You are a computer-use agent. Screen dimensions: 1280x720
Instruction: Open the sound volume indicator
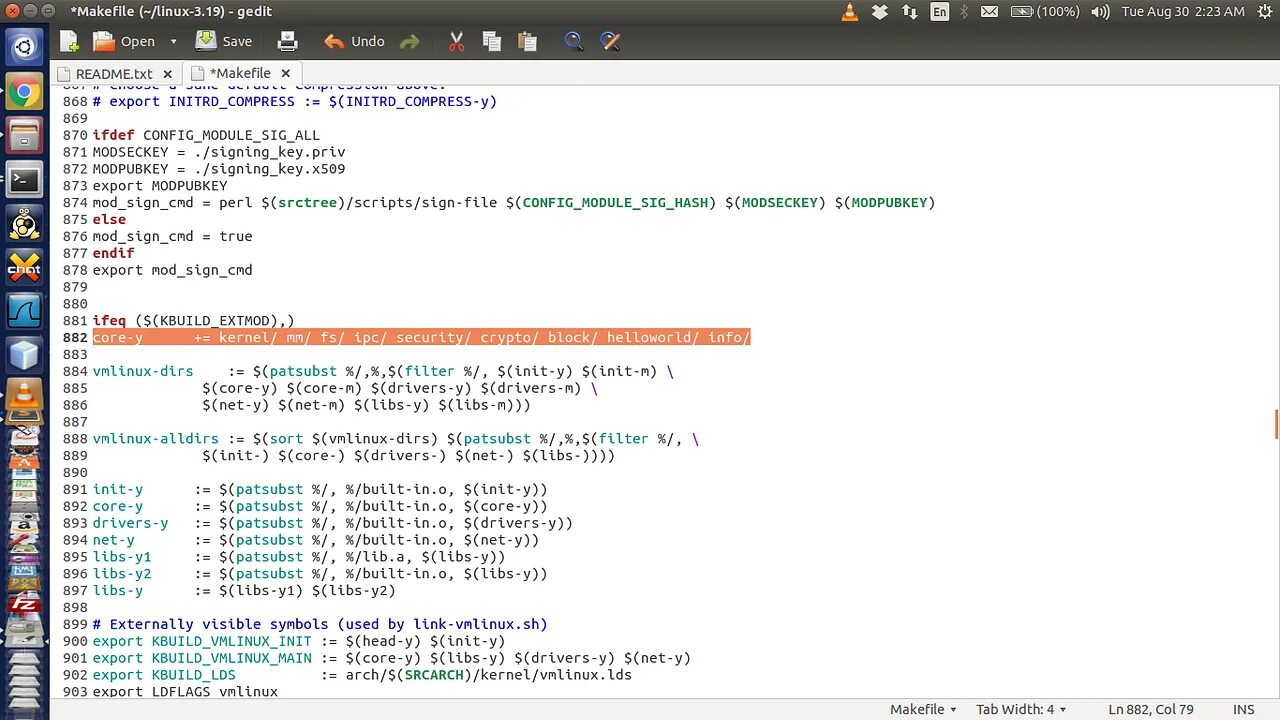pyautogui.click(x=1100, y=12)
